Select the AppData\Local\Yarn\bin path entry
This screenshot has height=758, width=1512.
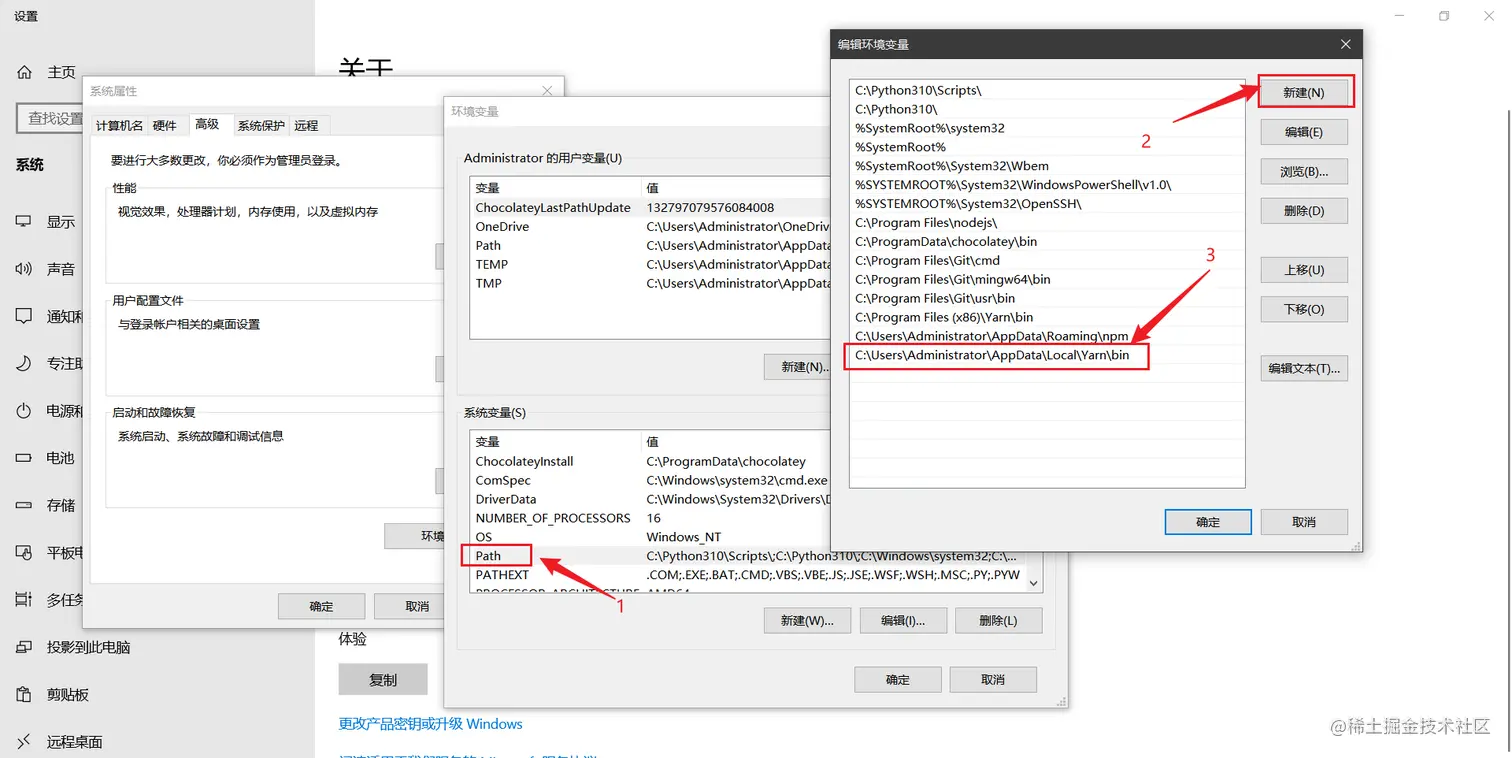pos(1047,355)
